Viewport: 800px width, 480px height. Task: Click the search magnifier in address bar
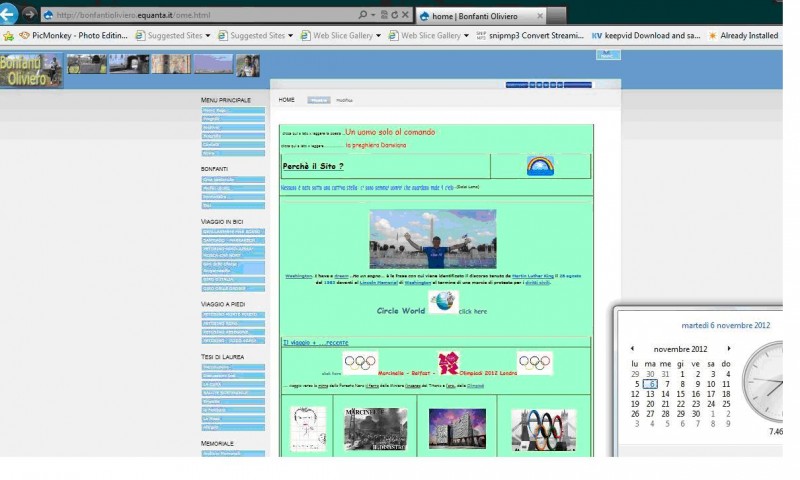click(x=362, y=15)
